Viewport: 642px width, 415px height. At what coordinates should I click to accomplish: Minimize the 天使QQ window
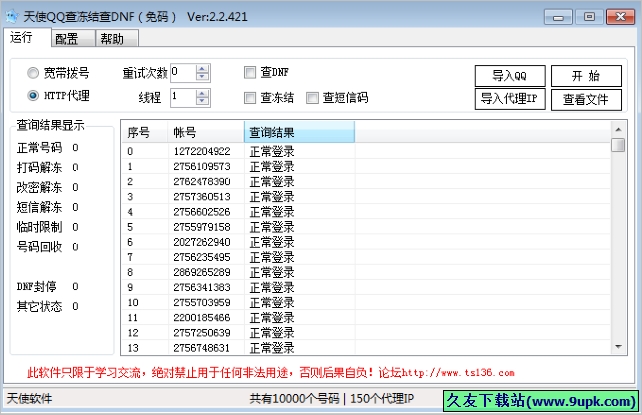point(558,17)
